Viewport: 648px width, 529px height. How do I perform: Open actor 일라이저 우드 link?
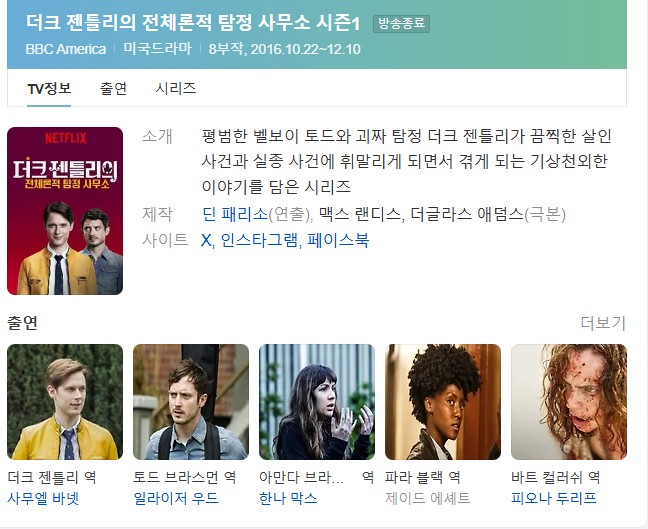176,498
